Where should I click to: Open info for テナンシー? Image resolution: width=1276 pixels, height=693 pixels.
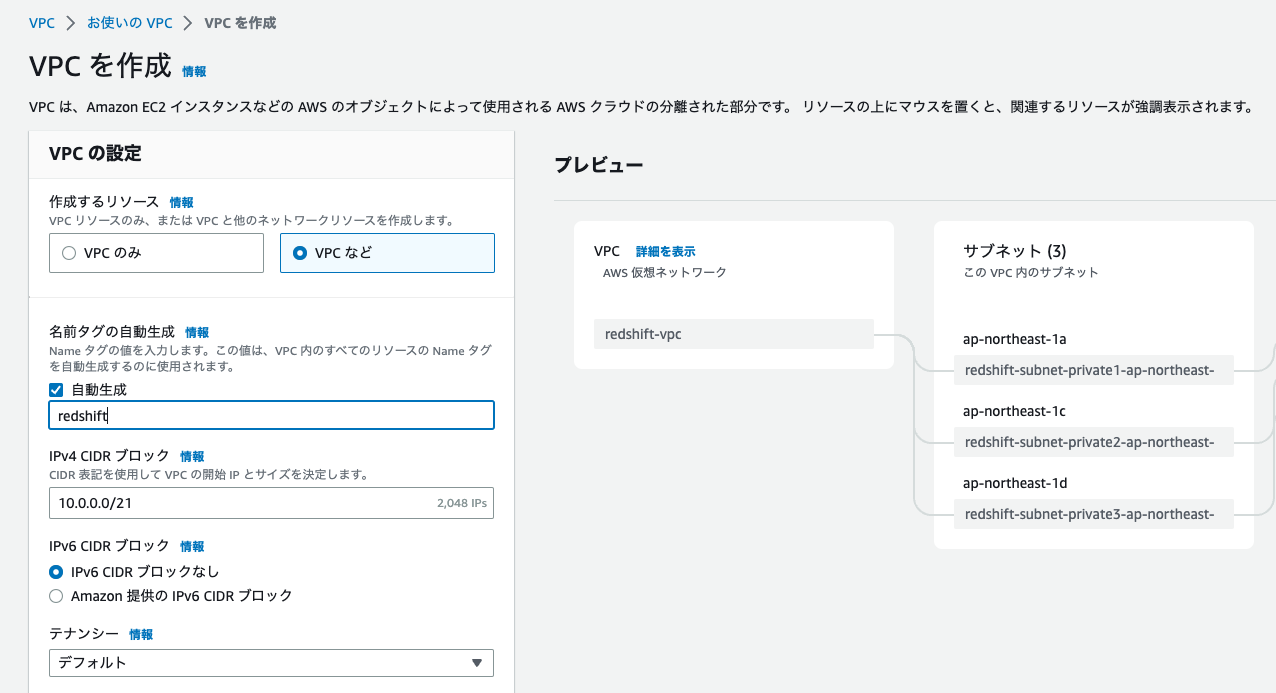pyautogui.click(x=142, y=633)
